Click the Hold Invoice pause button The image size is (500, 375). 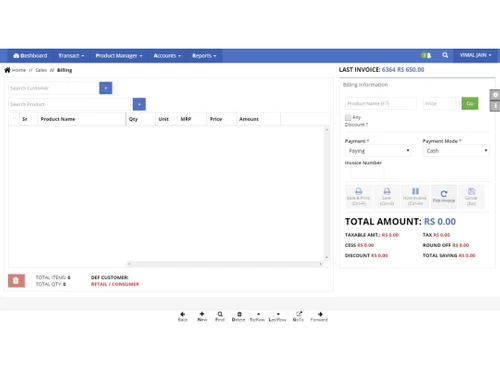(x=415, y=197)
